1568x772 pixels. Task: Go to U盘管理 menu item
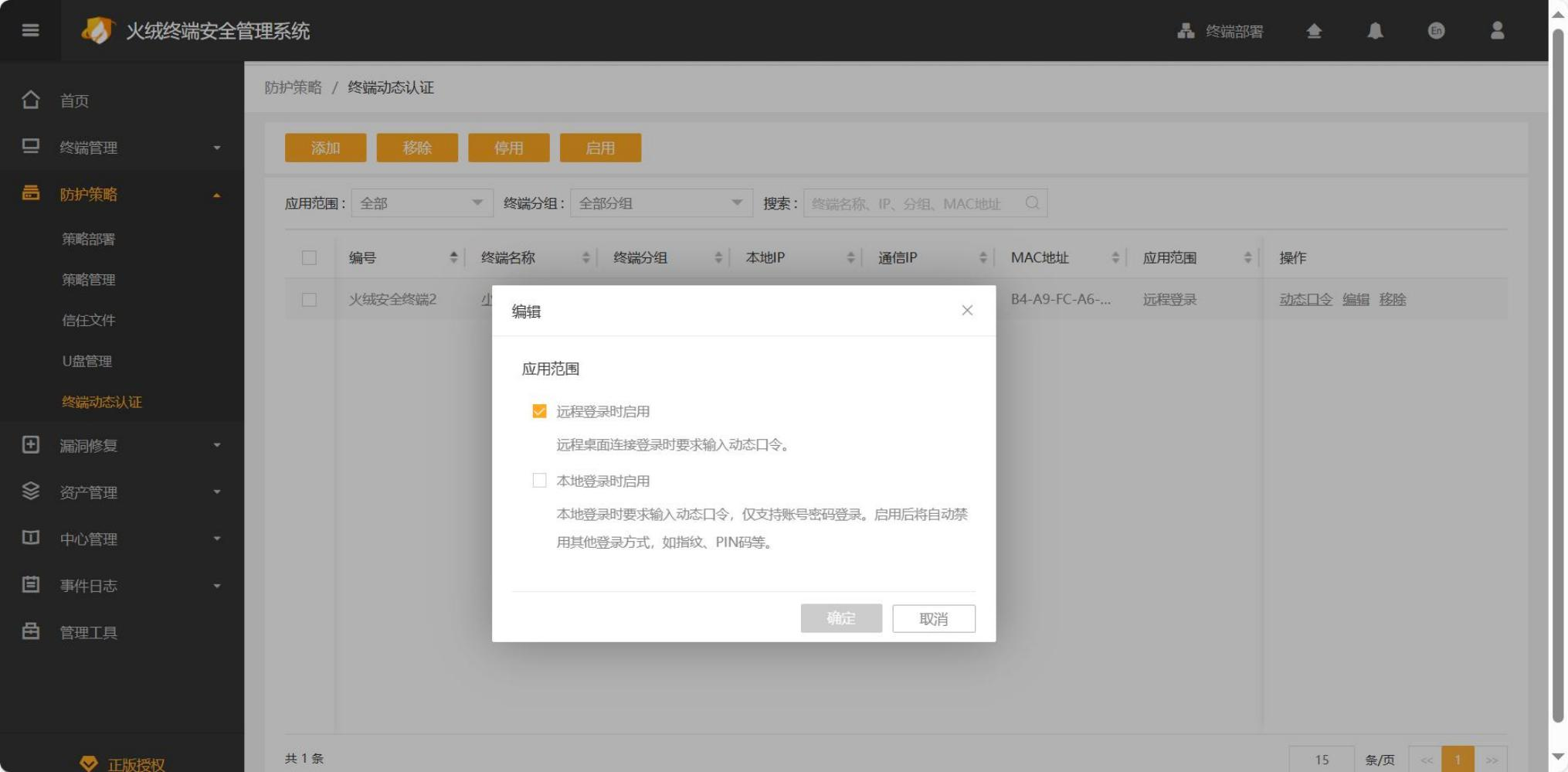click(87, 361)
